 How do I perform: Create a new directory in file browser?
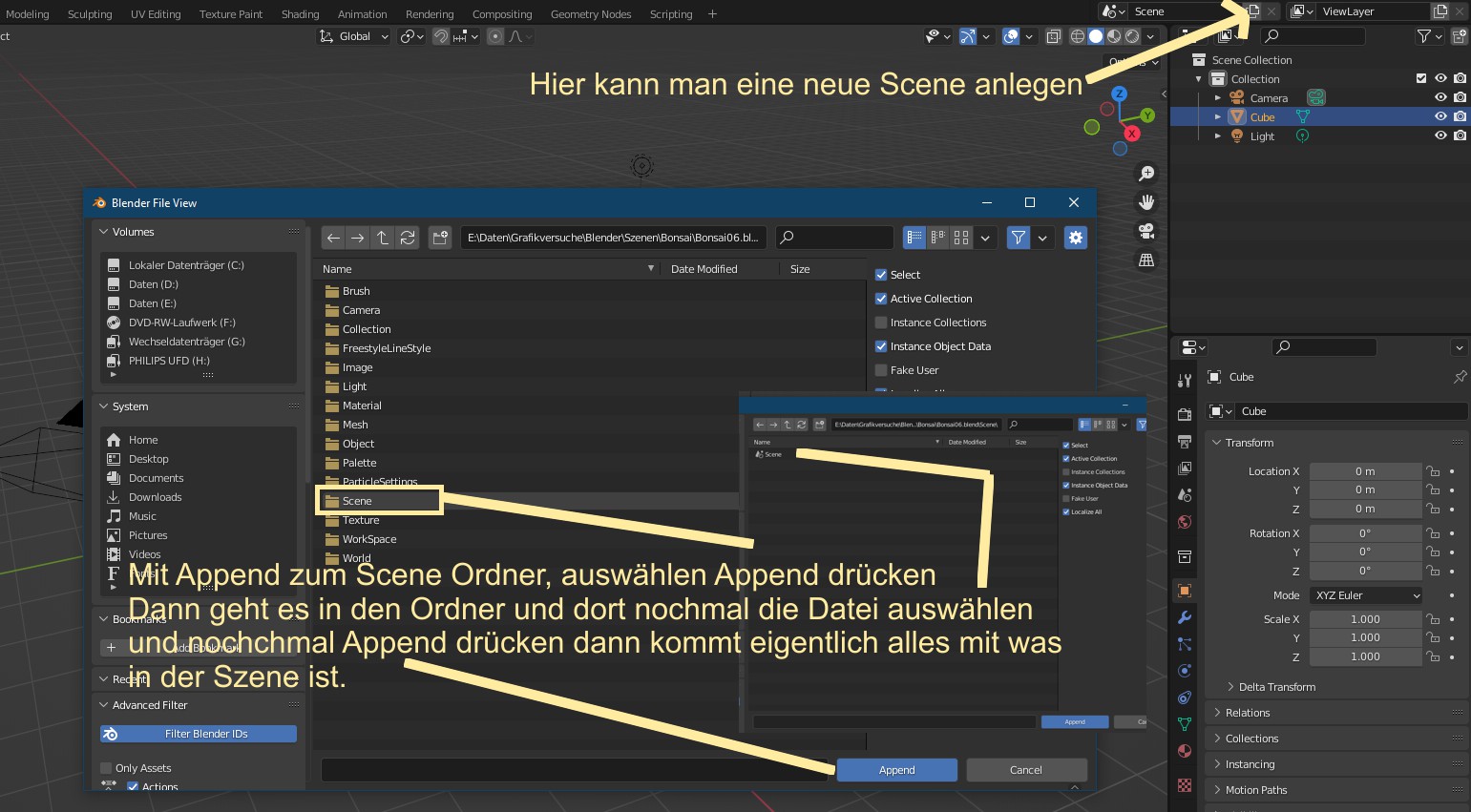pos(440,238)
